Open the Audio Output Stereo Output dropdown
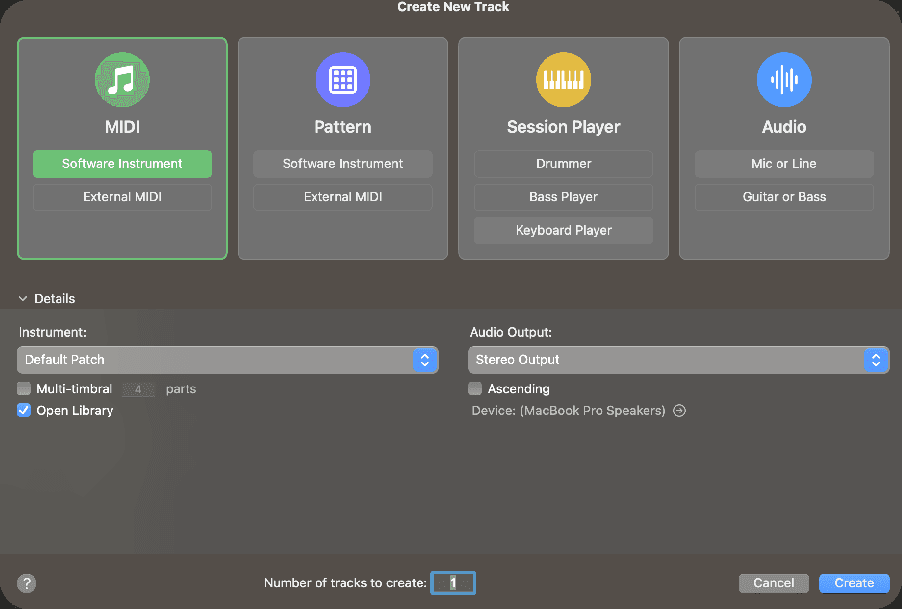 [x=679, y=360]
